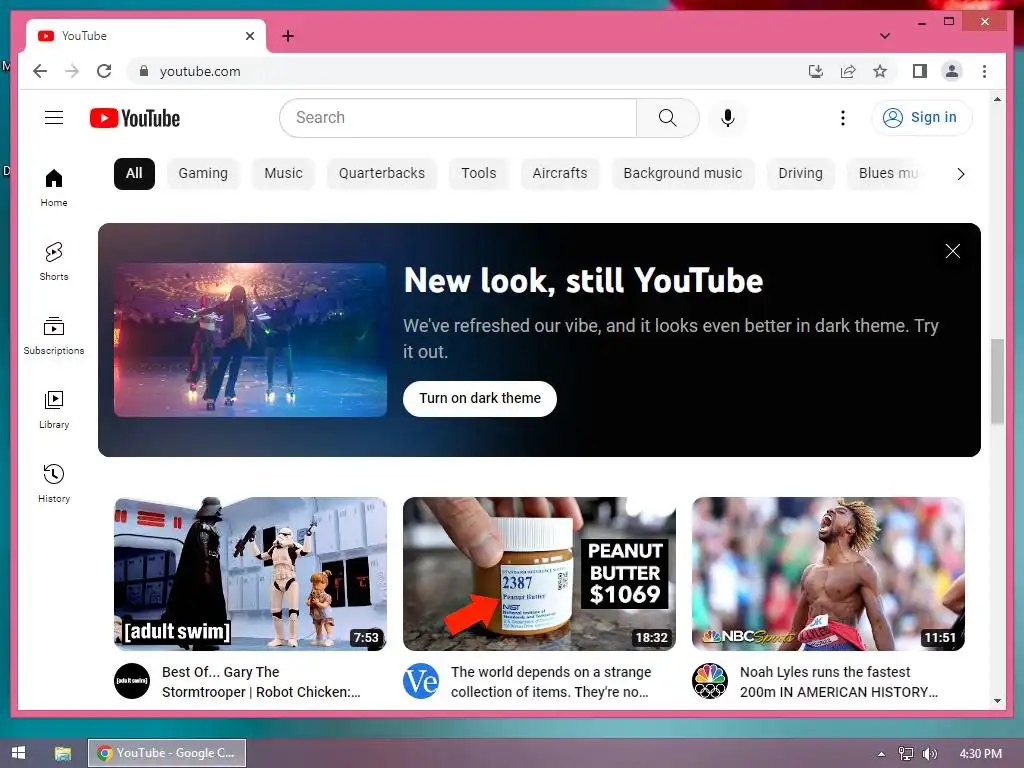The width and height of the screenshot is (1024, 768).
Task: Click the YouTube logo
Action: click(x=135, y=118)
